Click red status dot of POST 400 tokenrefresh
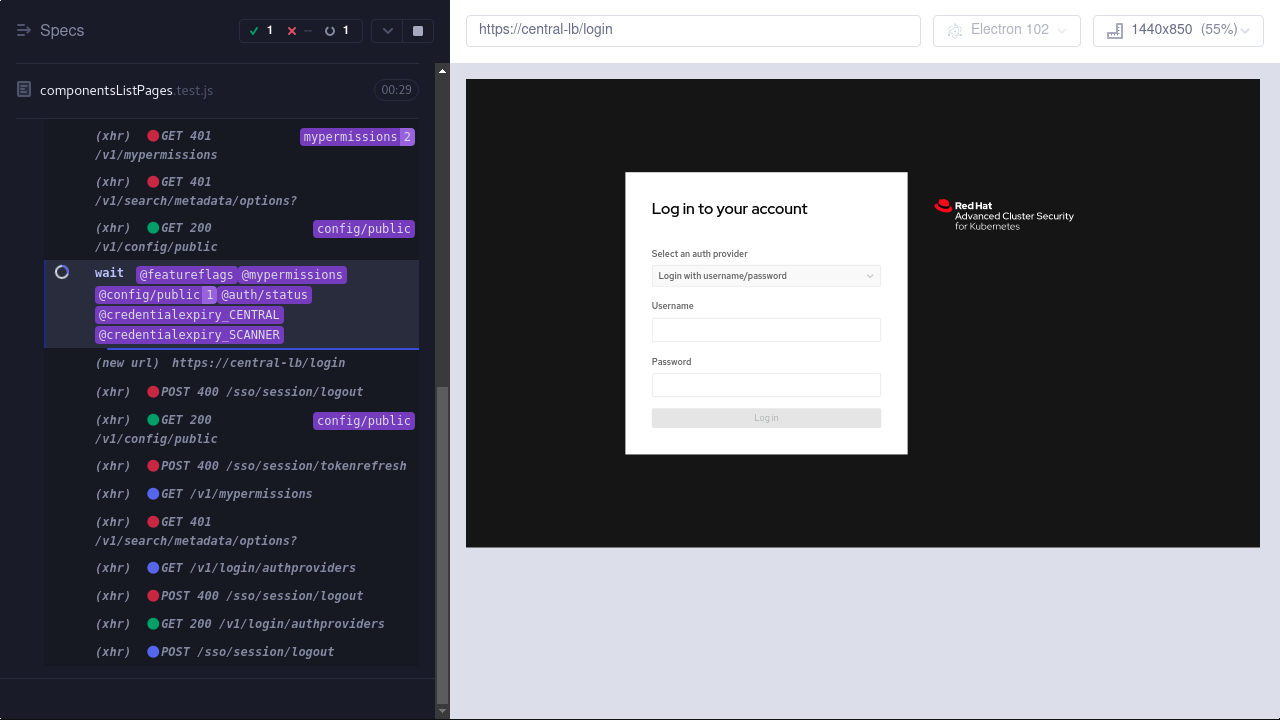 pos(153,466)
